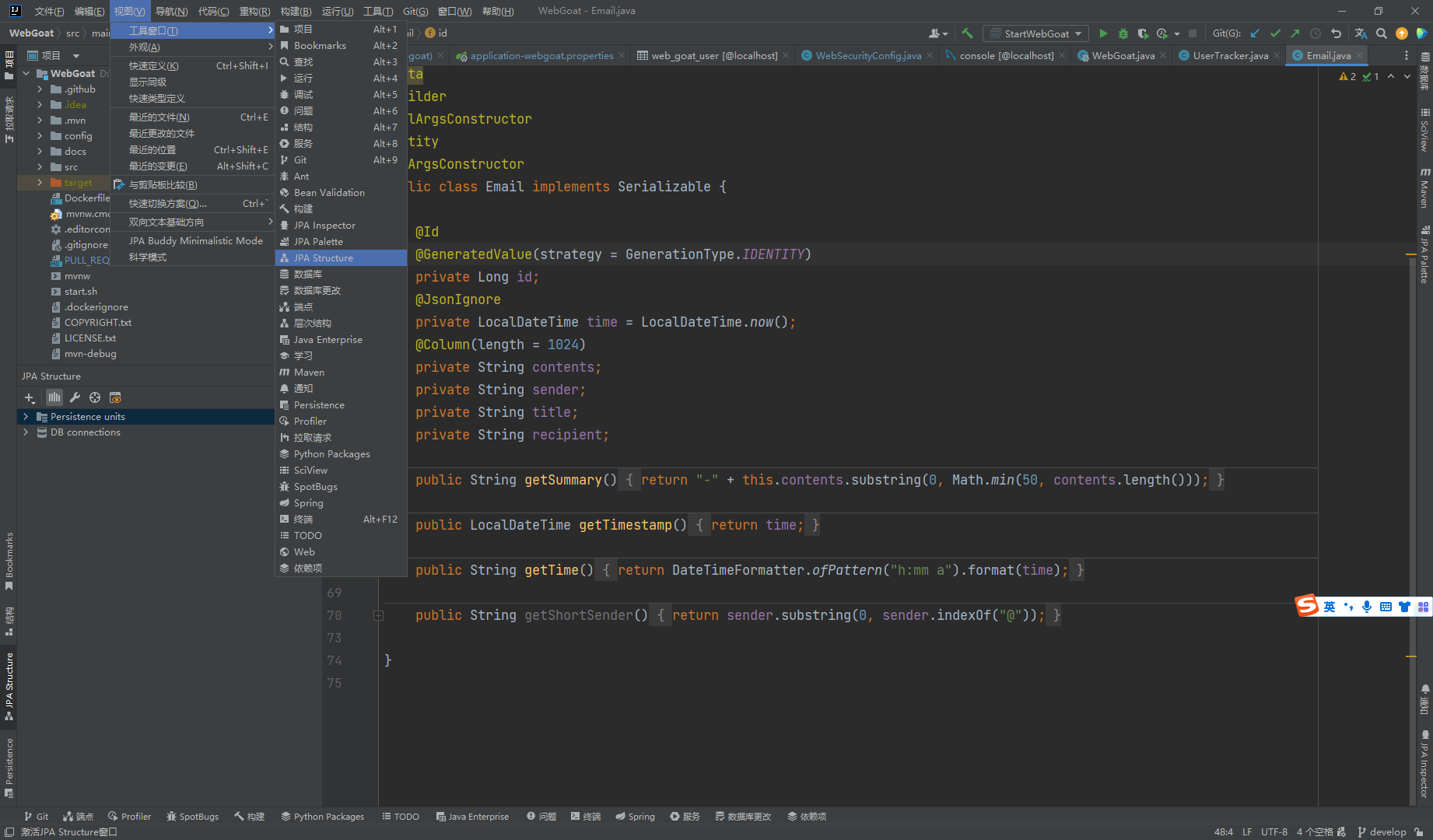Expand the .github folder
The width and height of the screenshot is (1433, 840).
(x=40, y=89)
